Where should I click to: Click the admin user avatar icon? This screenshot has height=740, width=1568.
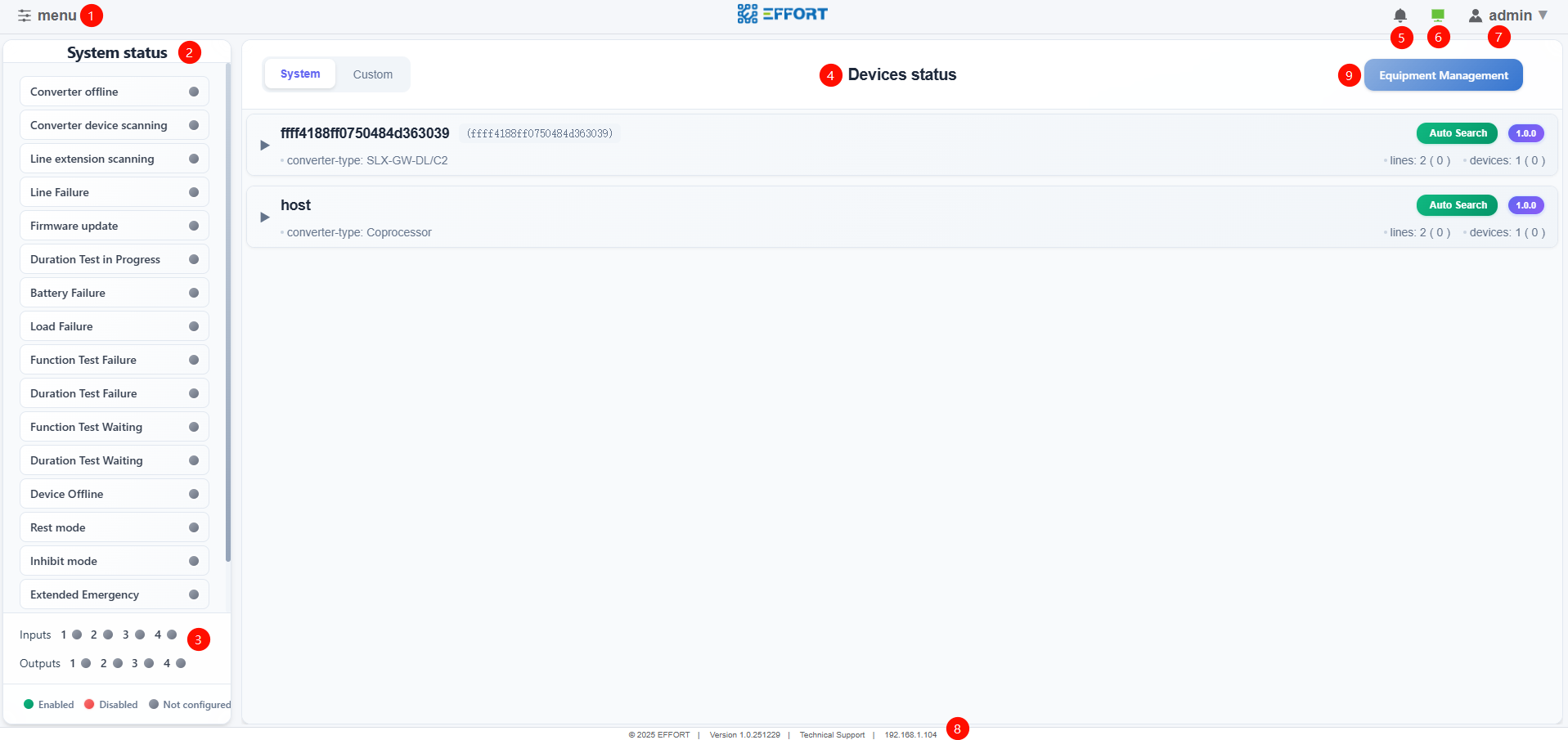(x=1475, y=16)
